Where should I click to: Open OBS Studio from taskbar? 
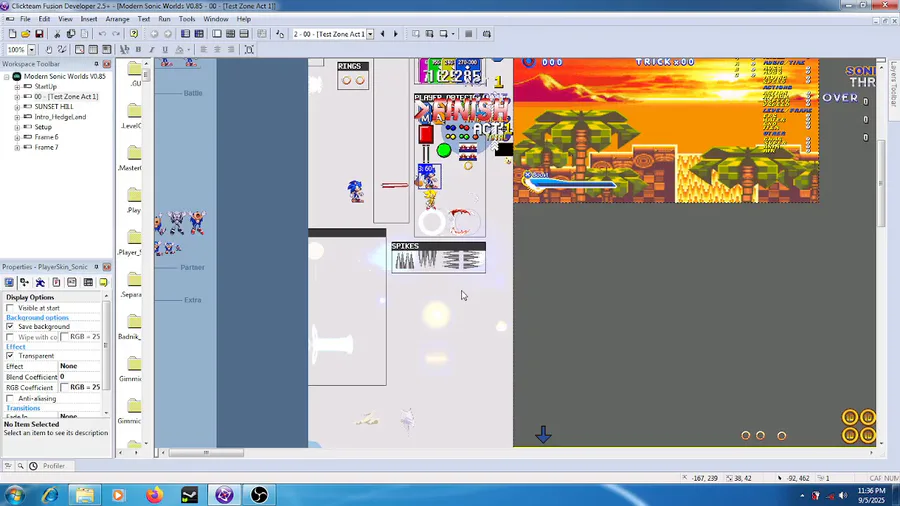(x=259, y=494)
